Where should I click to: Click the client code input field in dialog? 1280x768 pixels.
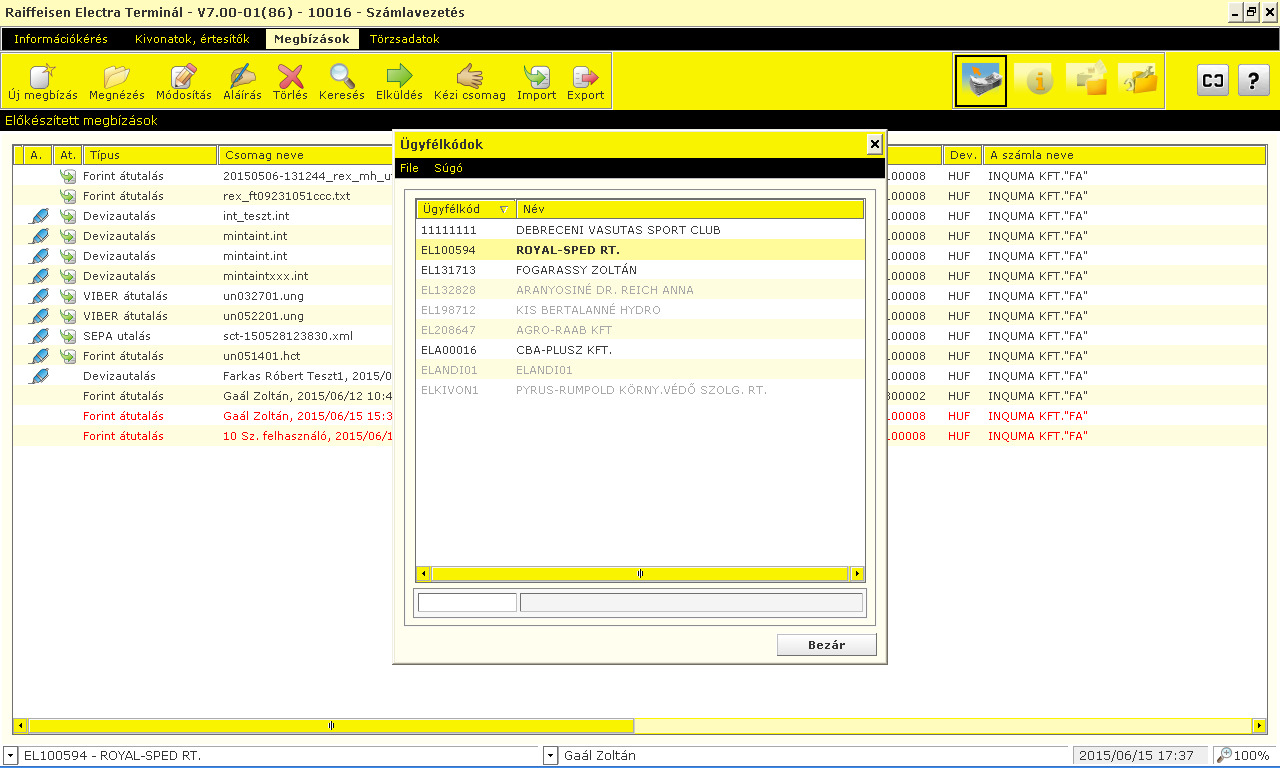pos(467,602)
